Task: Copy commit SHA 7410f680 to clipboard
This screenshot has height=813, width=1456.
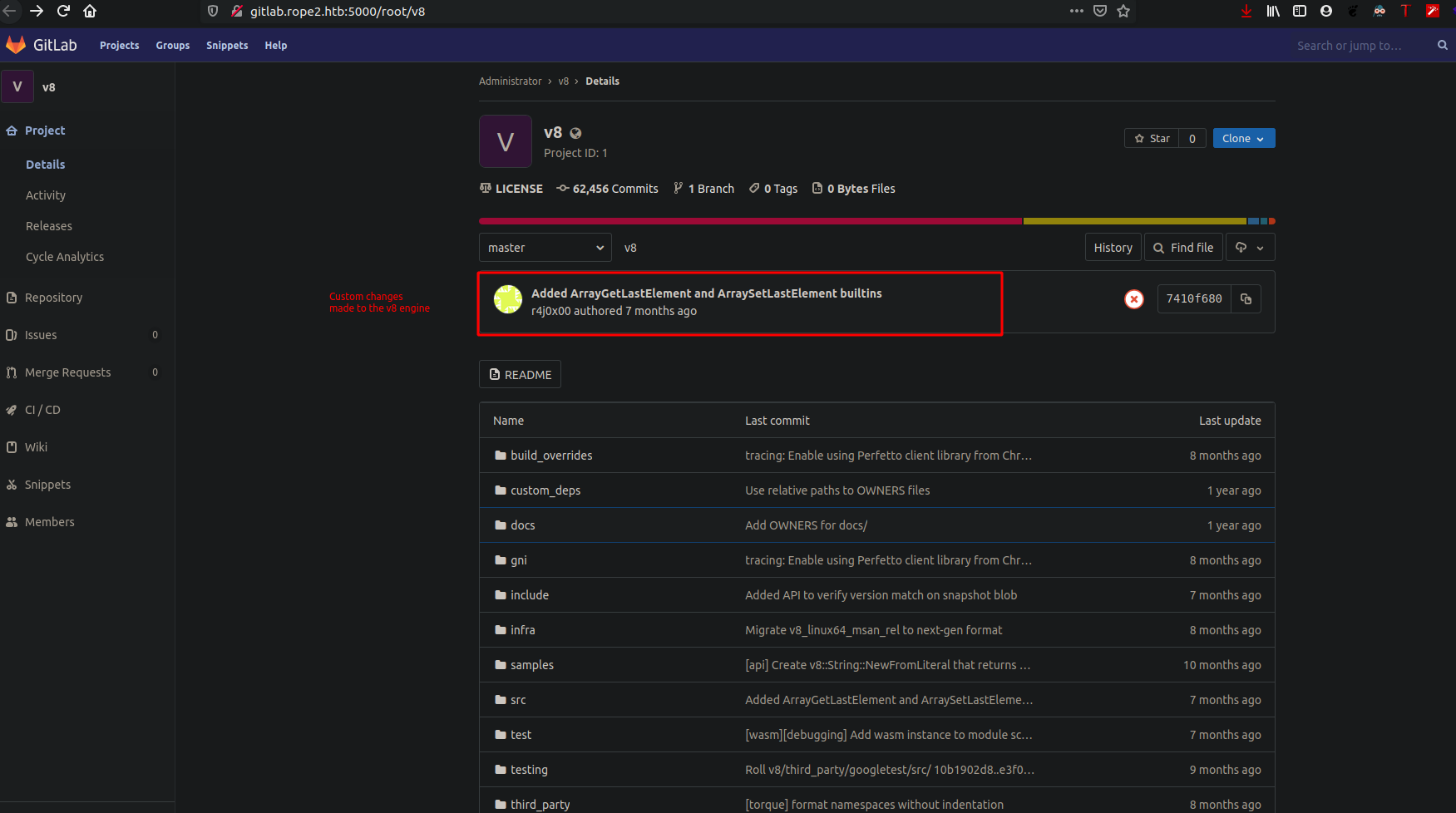Action: pos(1246,299)
